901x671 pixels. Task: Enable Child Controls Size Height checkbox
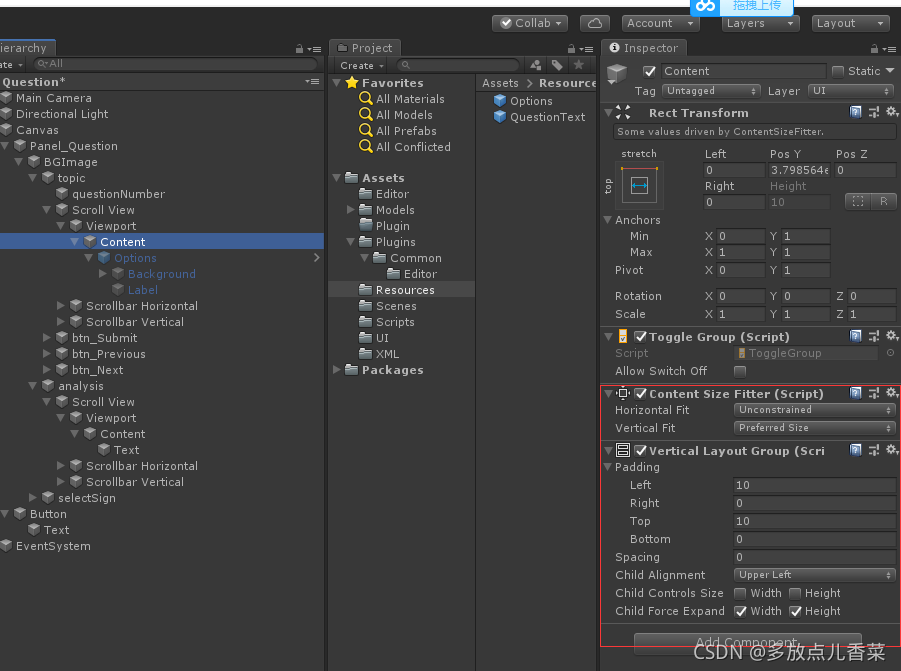click(x=795, y=593)
